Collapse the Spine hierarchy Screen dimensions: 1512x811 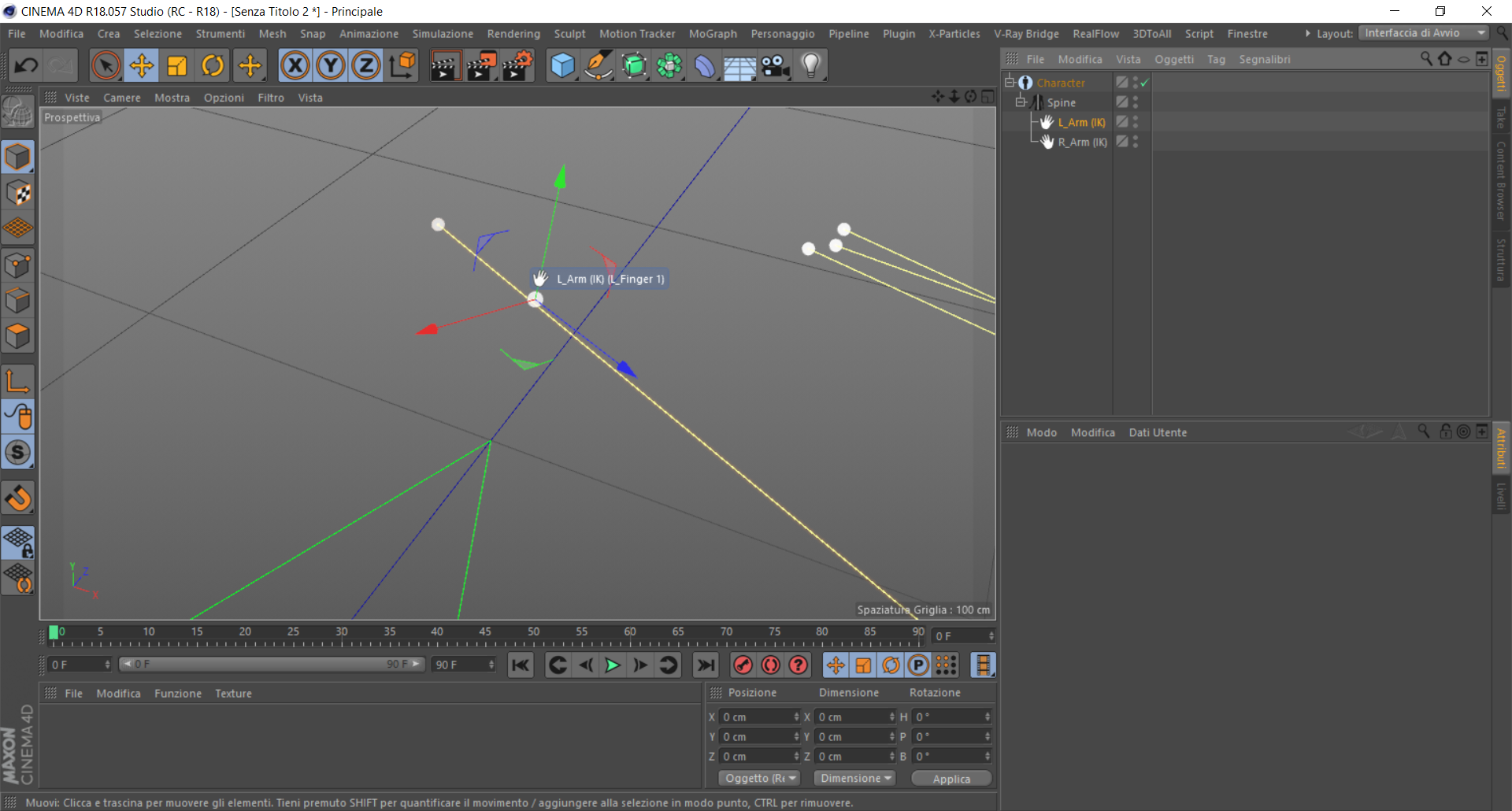[1020, 102]
